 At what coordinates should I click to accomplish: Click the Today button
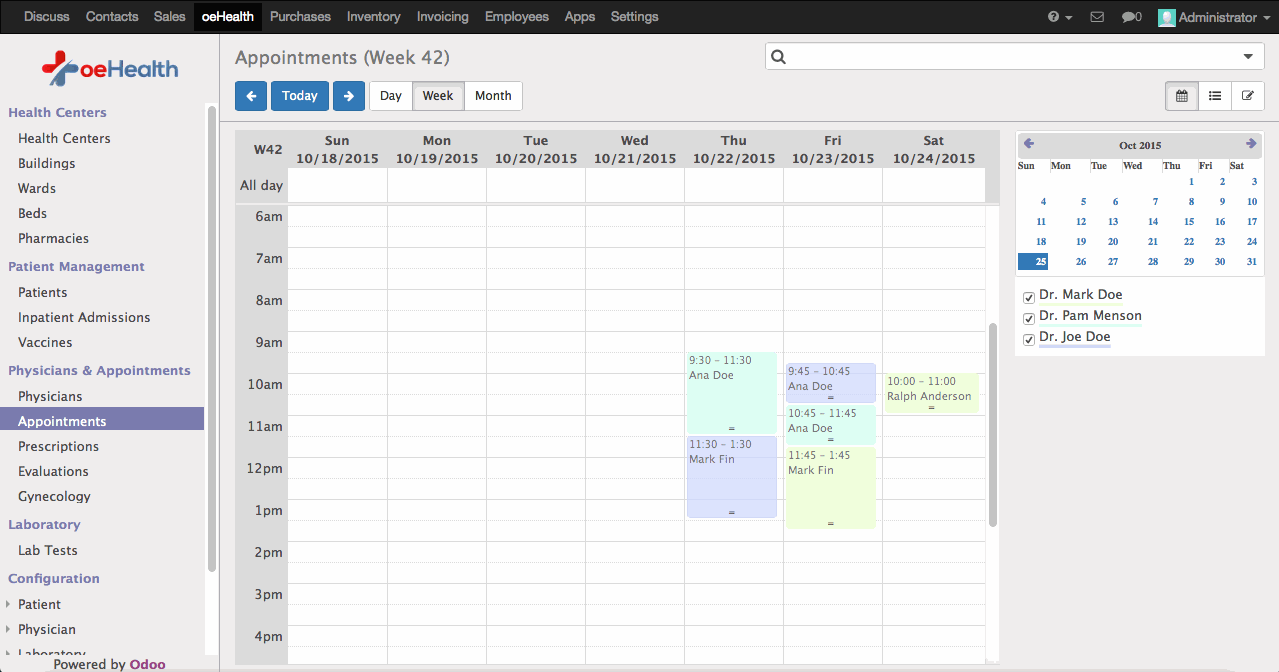(299, 96)
